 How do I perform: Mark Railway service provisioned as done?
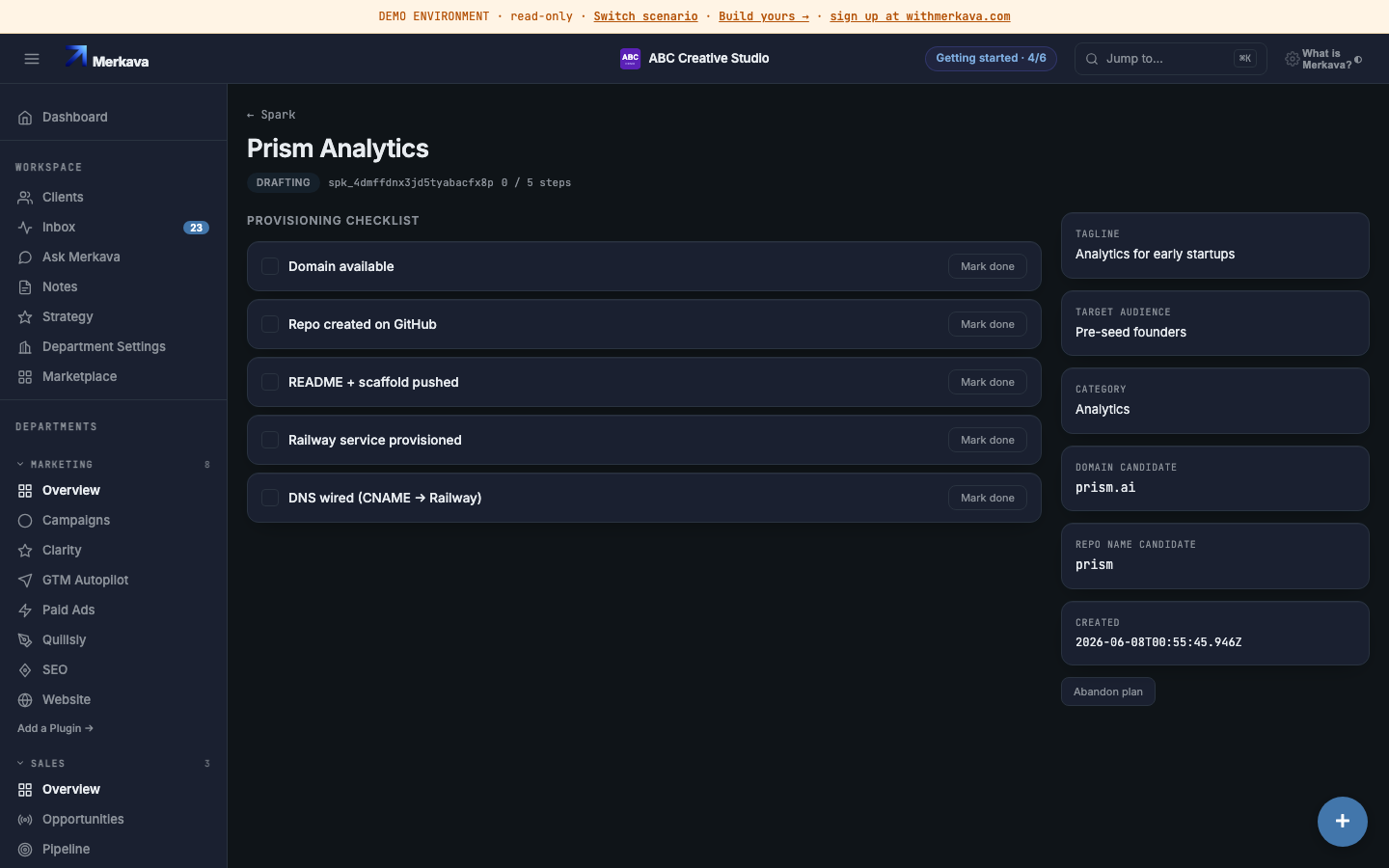click(x=988, y=440)
